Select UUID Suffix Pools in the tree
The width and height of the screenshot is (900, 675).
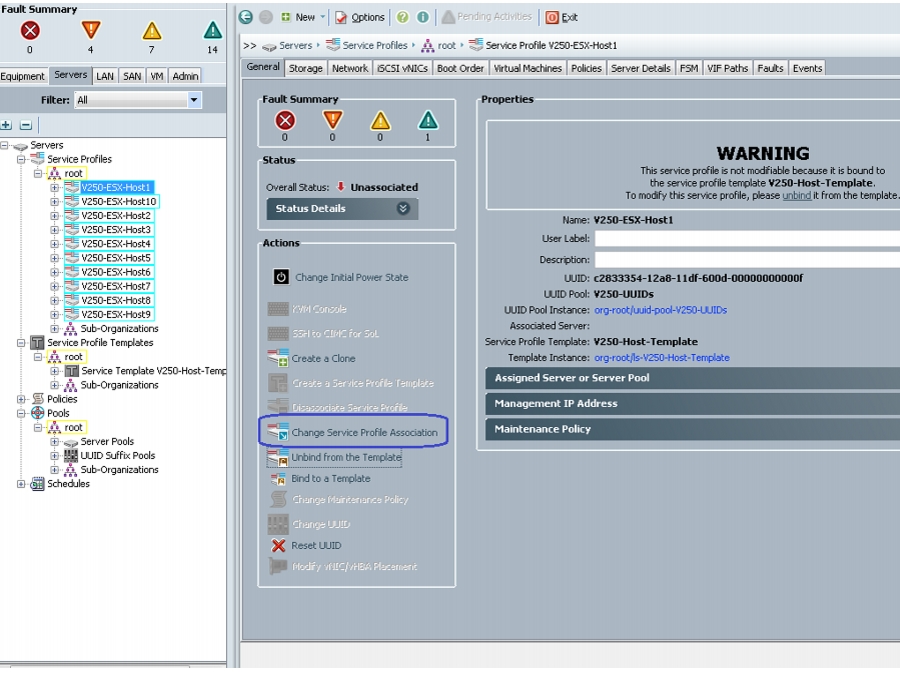click(x=118, y=456)
